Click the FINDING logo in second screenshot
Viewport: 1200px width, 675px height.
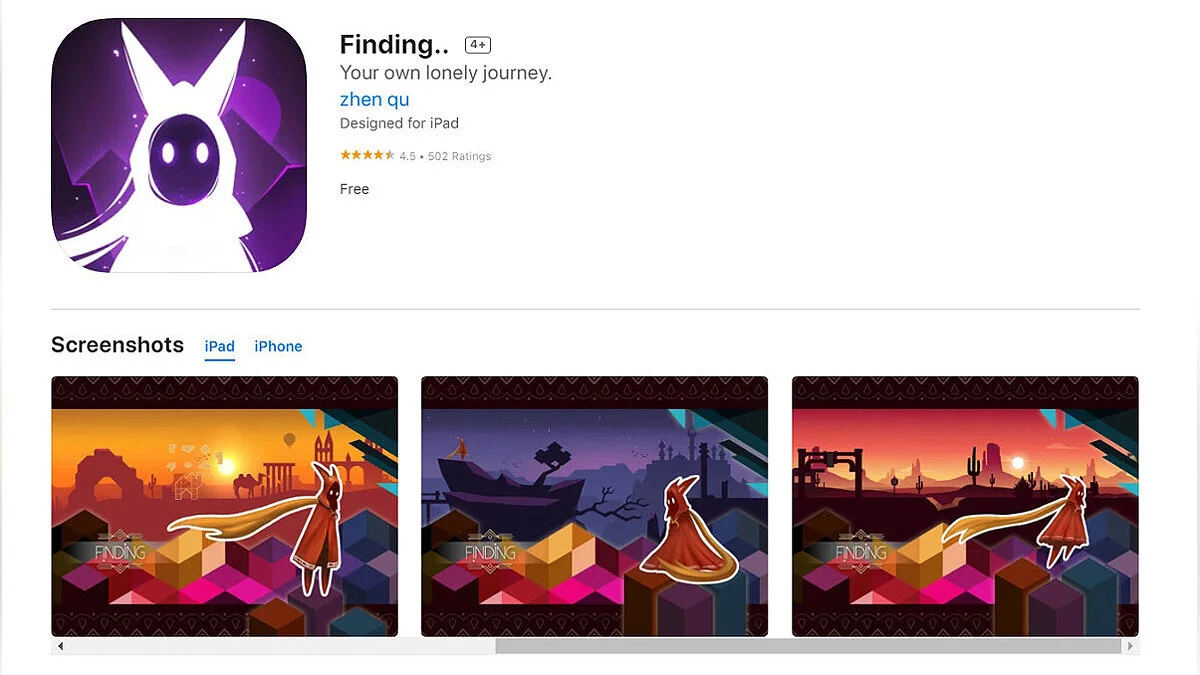490,551
